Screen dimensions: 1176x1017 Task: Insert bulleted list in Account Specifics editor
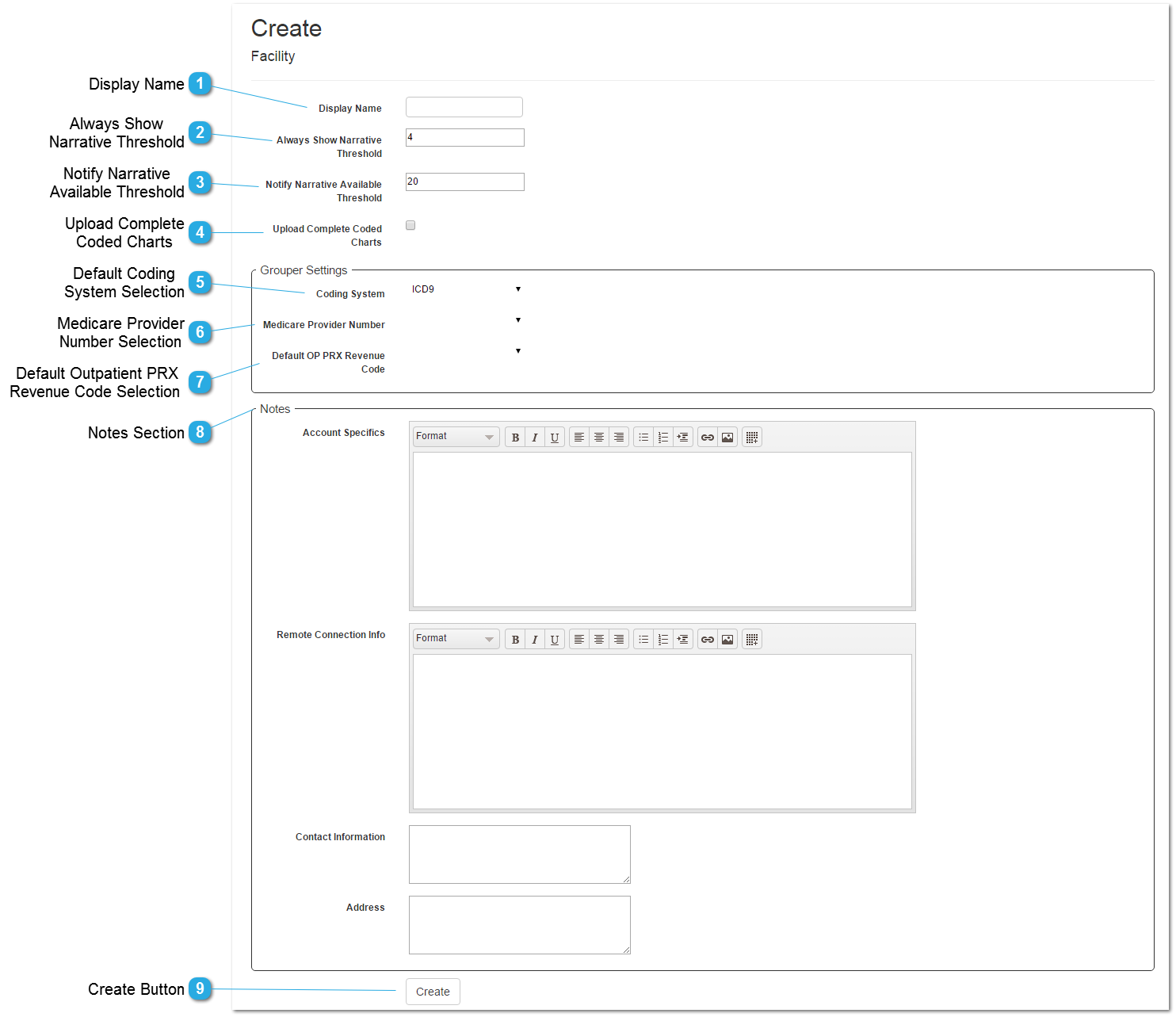tap(643, 438)
